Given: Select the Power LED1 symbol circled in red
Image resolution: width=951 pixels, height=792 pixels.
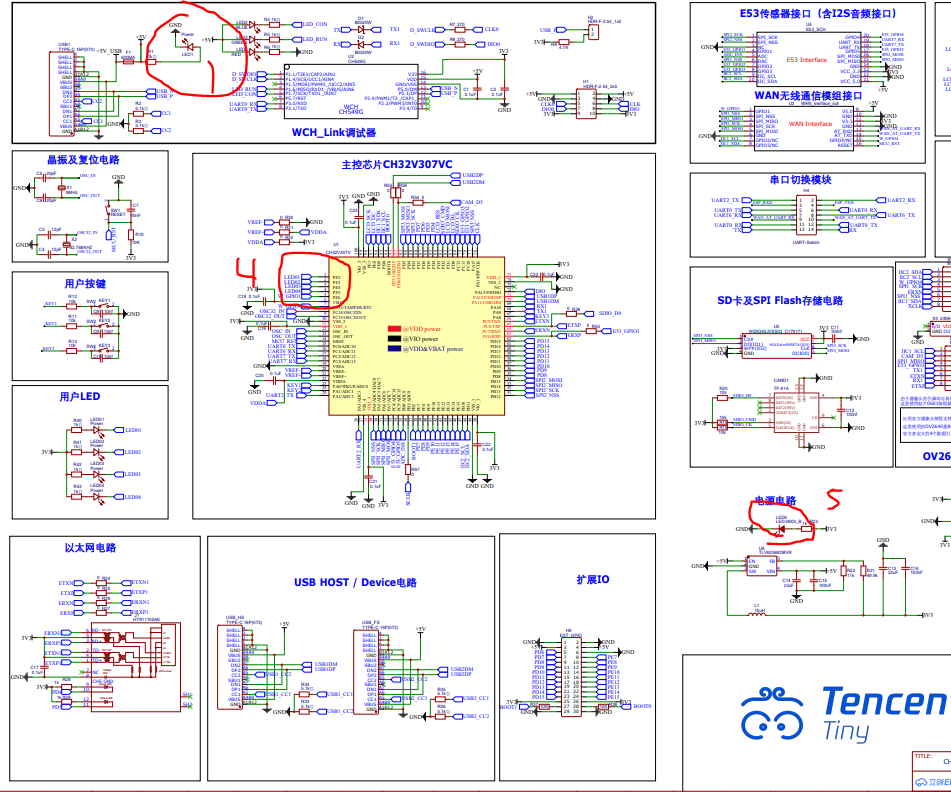Looking at the screenshot, I should coord(187,46).
